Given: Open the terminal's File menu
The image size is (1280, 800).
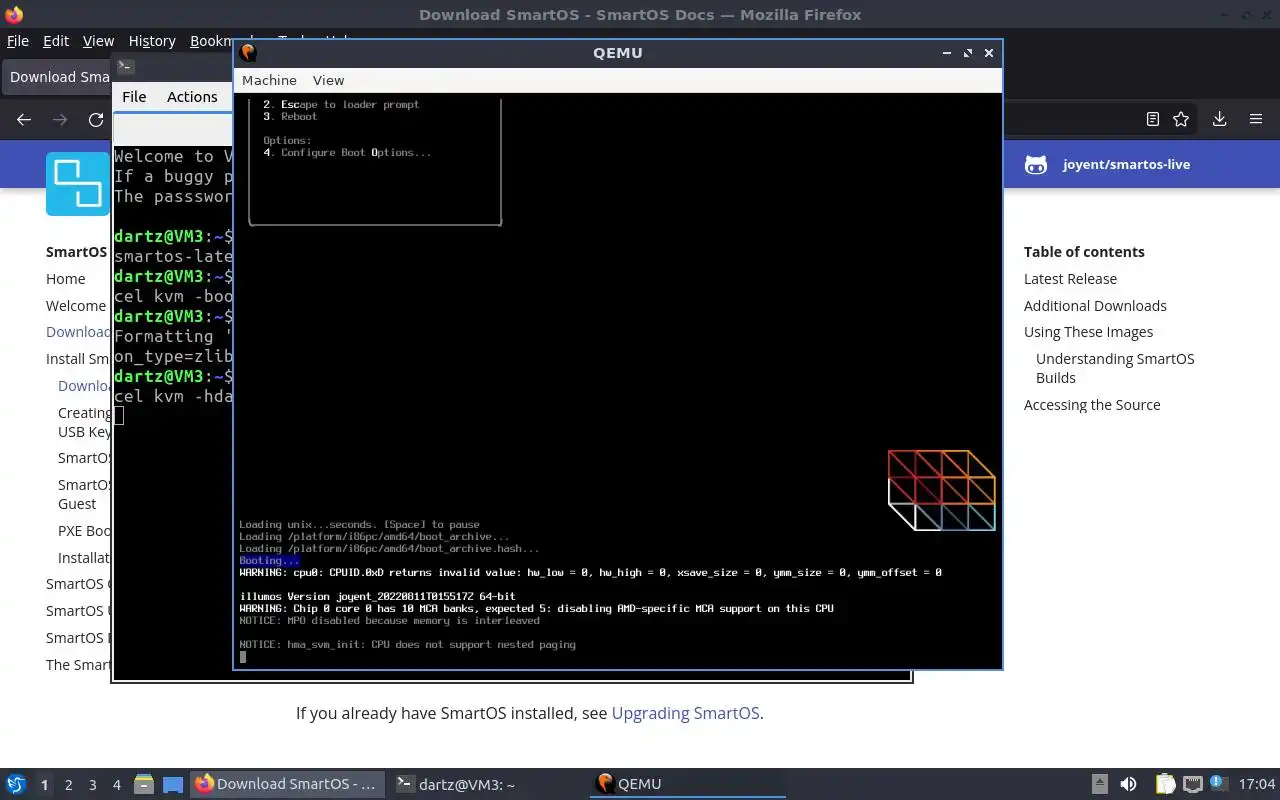Looking at the screenshot, I should click(x=134, y=97).
